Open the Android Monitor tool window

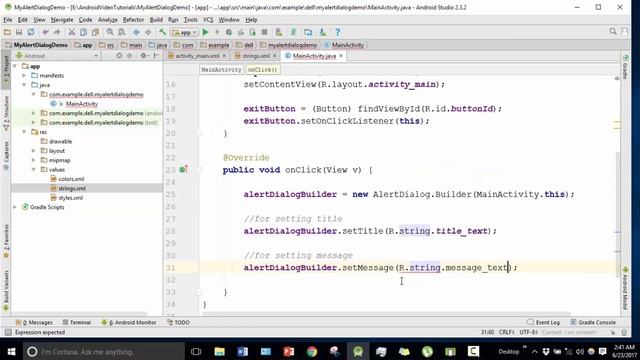coord(129,322)
